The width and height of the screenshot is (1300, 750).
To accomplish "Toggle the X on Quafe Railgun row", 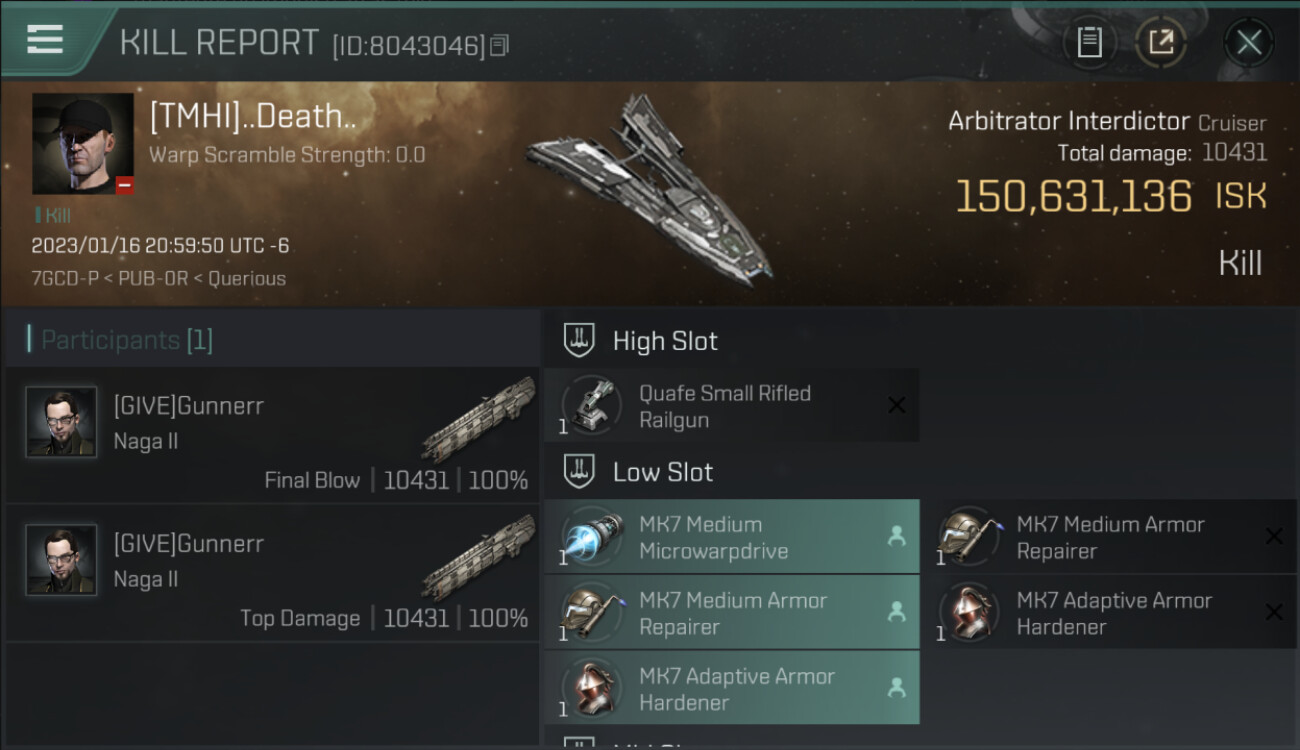I will 897,405.
